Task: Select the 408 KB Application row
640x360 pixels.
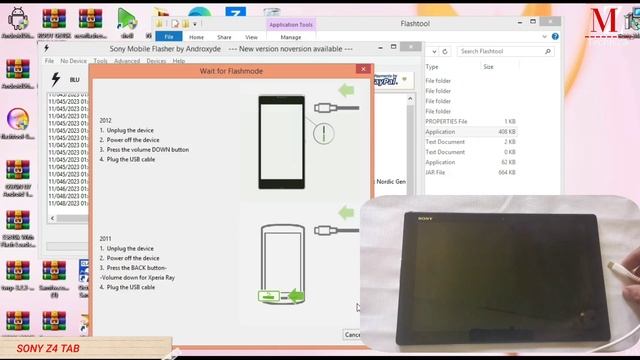Action: [471, 132]
